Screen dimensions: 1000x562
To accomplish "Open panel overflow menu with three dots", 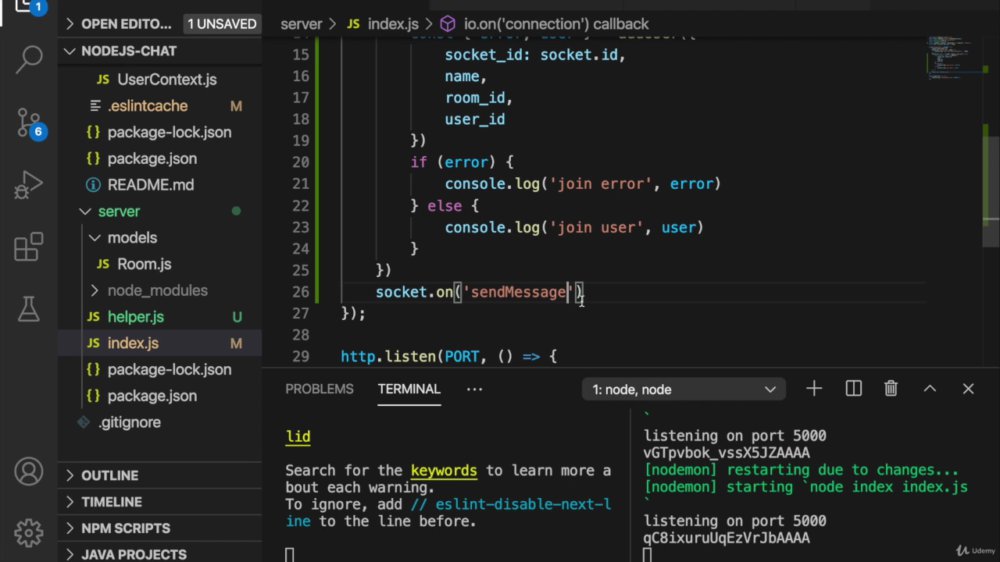I will tap(474, 389).
